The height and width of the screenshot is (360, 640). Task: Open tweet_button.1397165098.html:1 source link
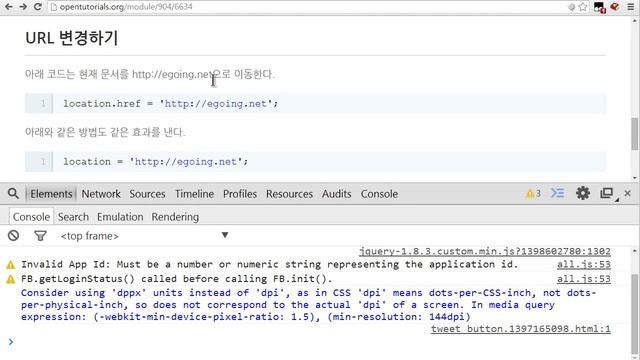click(521, 329)
